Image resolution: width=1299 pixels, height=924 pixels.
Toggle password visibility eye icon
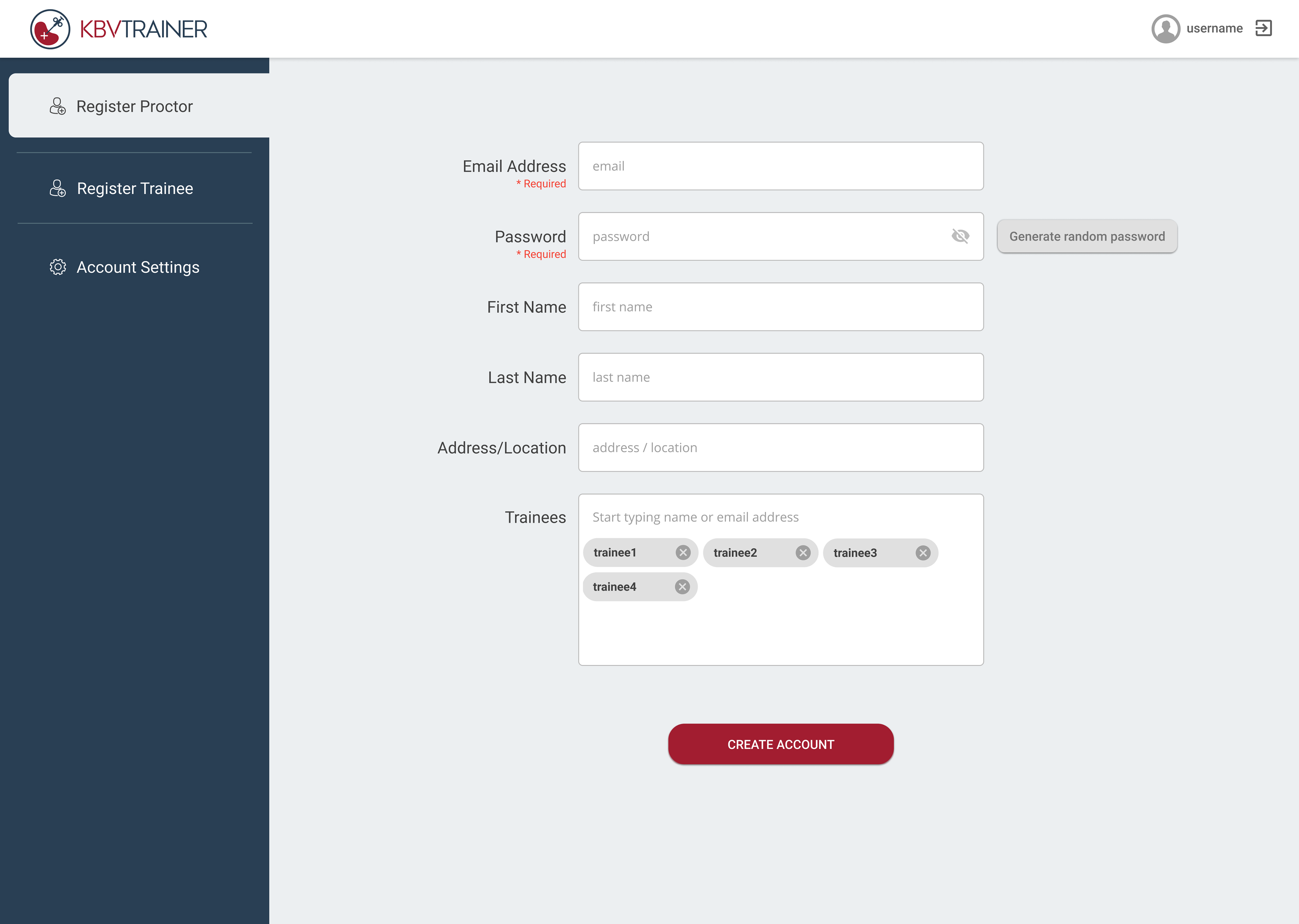click(x=960, y=236)
